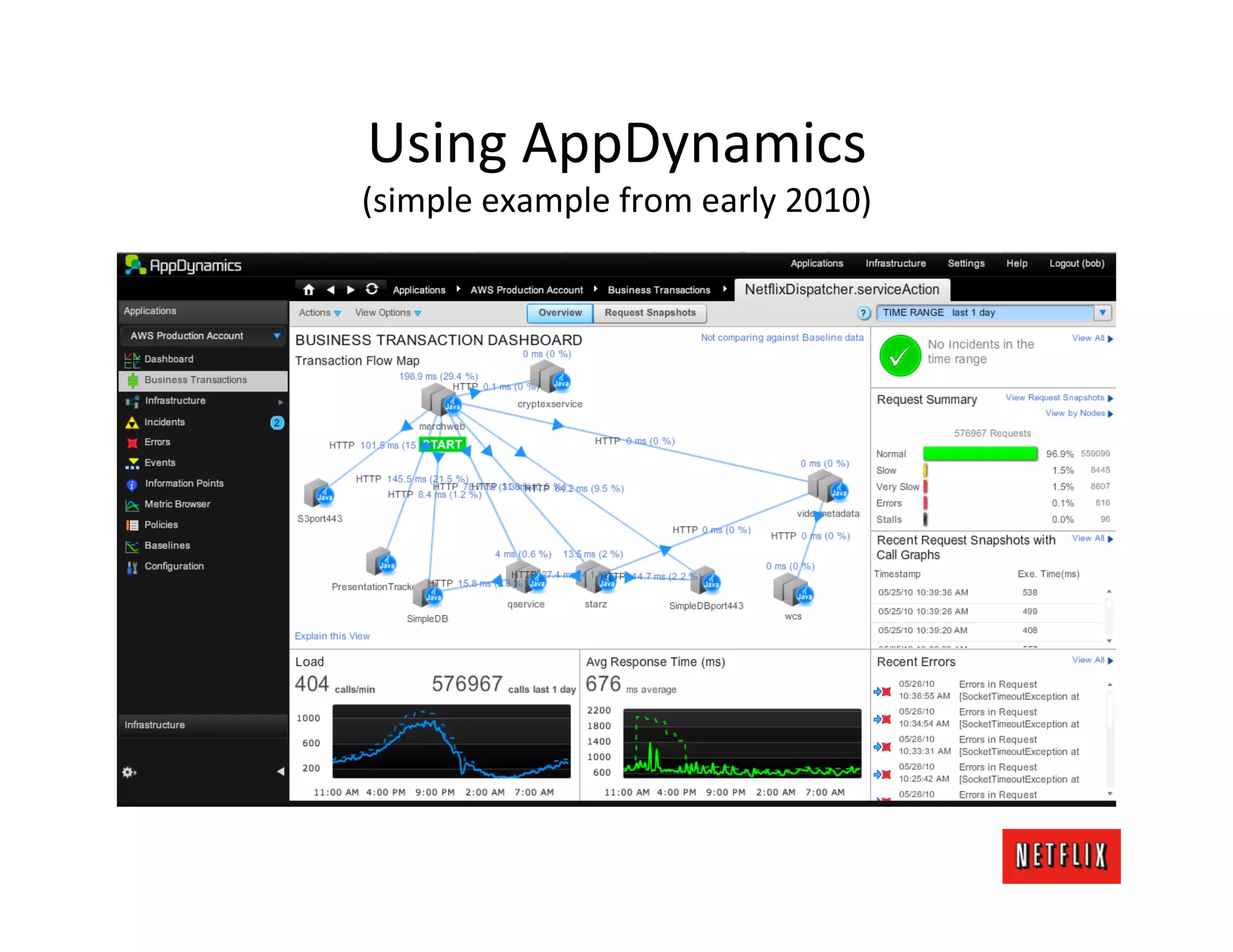
Task: Click the Incidents count badge 2
Action: [277, 422]
